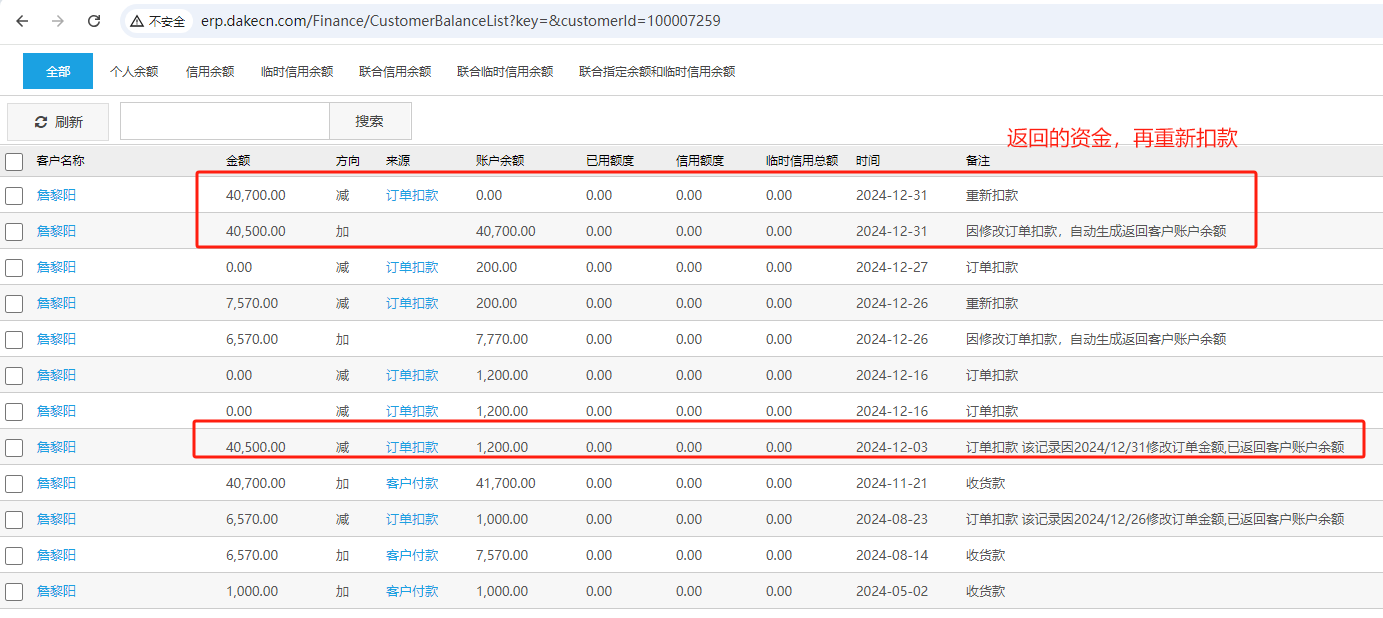The image size is (1383, 618).
Task: Click the not-secure warning icon in address bar
Action: [137, 21]
